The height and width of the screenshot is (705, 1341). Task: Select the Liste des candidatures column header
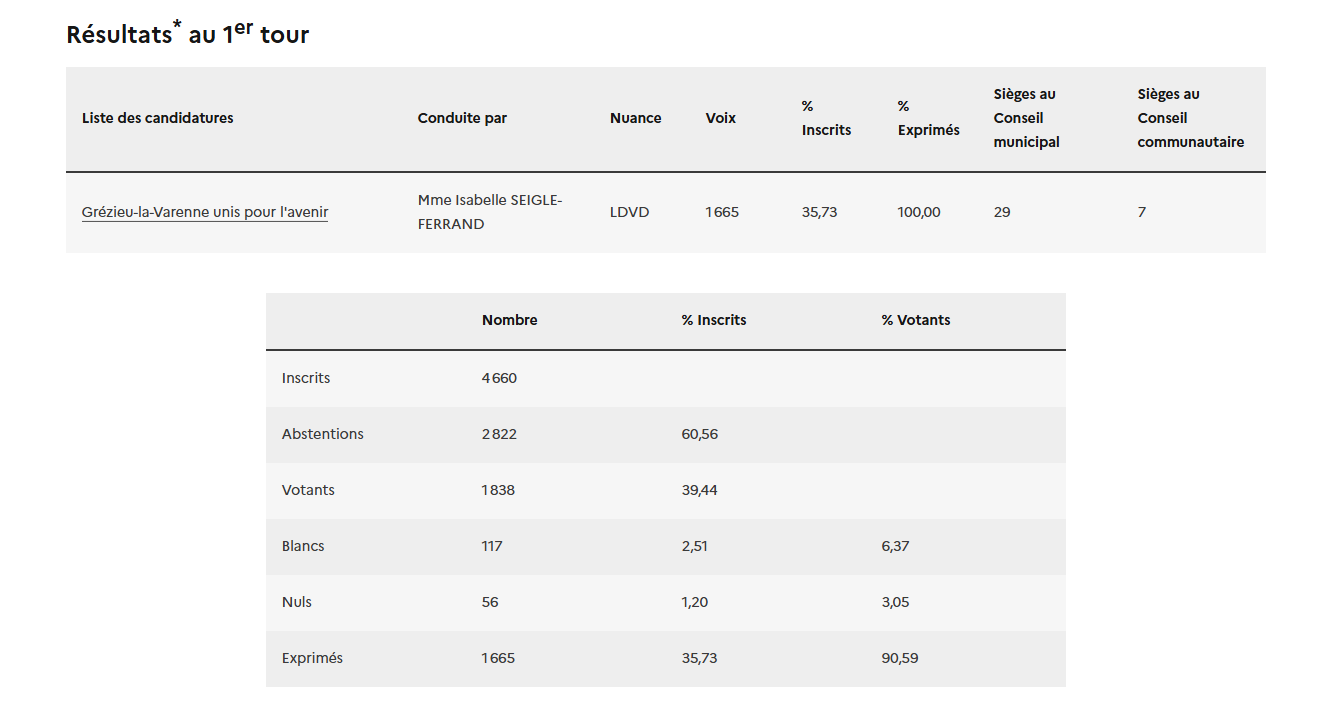(157, 118)
